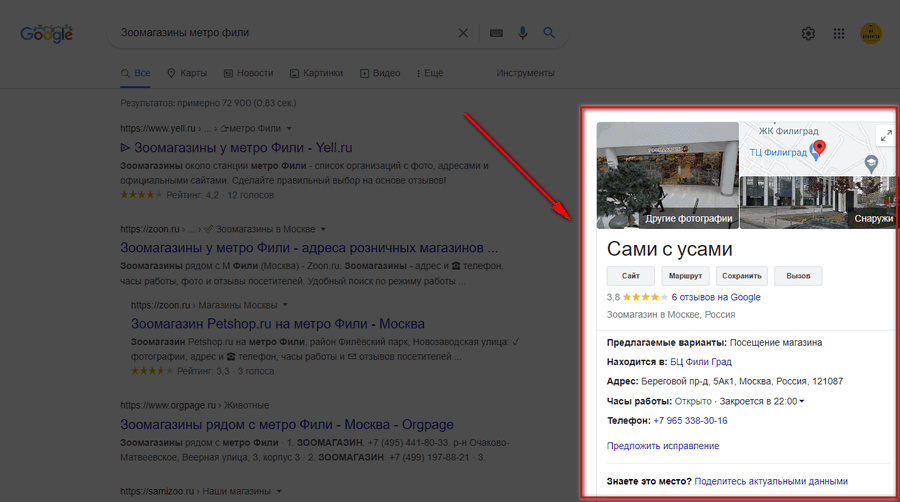This screenshot has height=502, width=900.
Task: Expand working hours dropdown arrow
Action: pyautogui.click(x=802, y=402)
